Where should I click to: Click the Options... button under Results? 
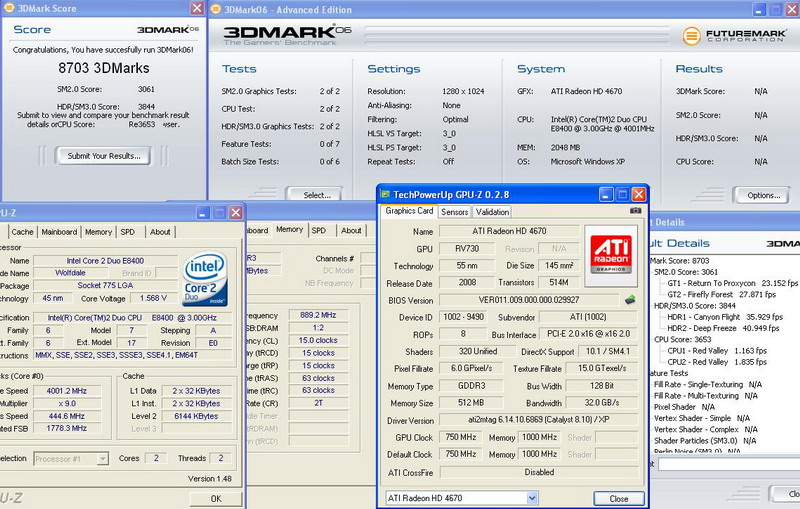click(x=763, y=195)
